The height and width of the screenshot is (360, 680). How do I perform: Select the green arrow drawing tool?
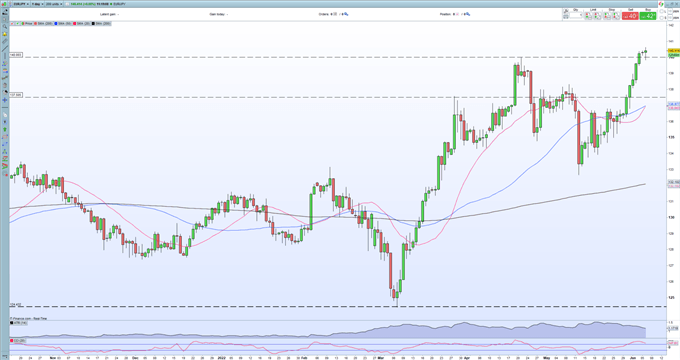click(5, 129)
